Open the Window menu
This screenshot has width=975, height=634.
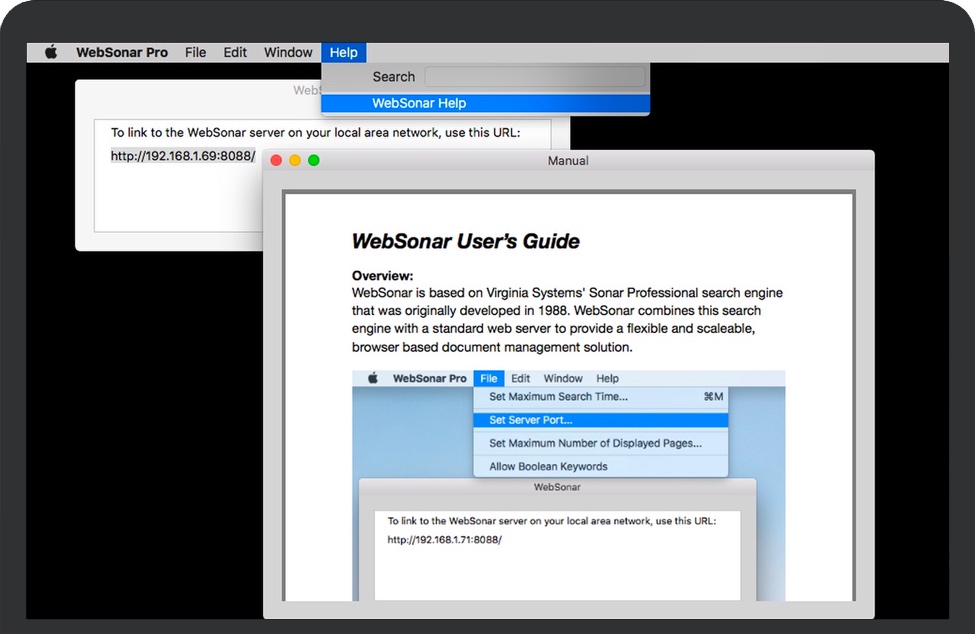(x=287, y=51)
